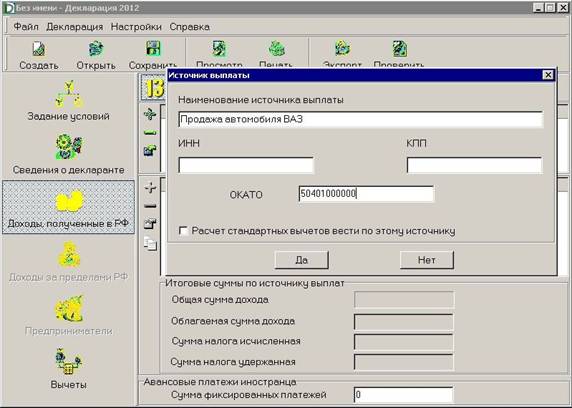Viewport: 572px width, 408px height.
Task: Select the Задание условий section icon
Action: 69,94
